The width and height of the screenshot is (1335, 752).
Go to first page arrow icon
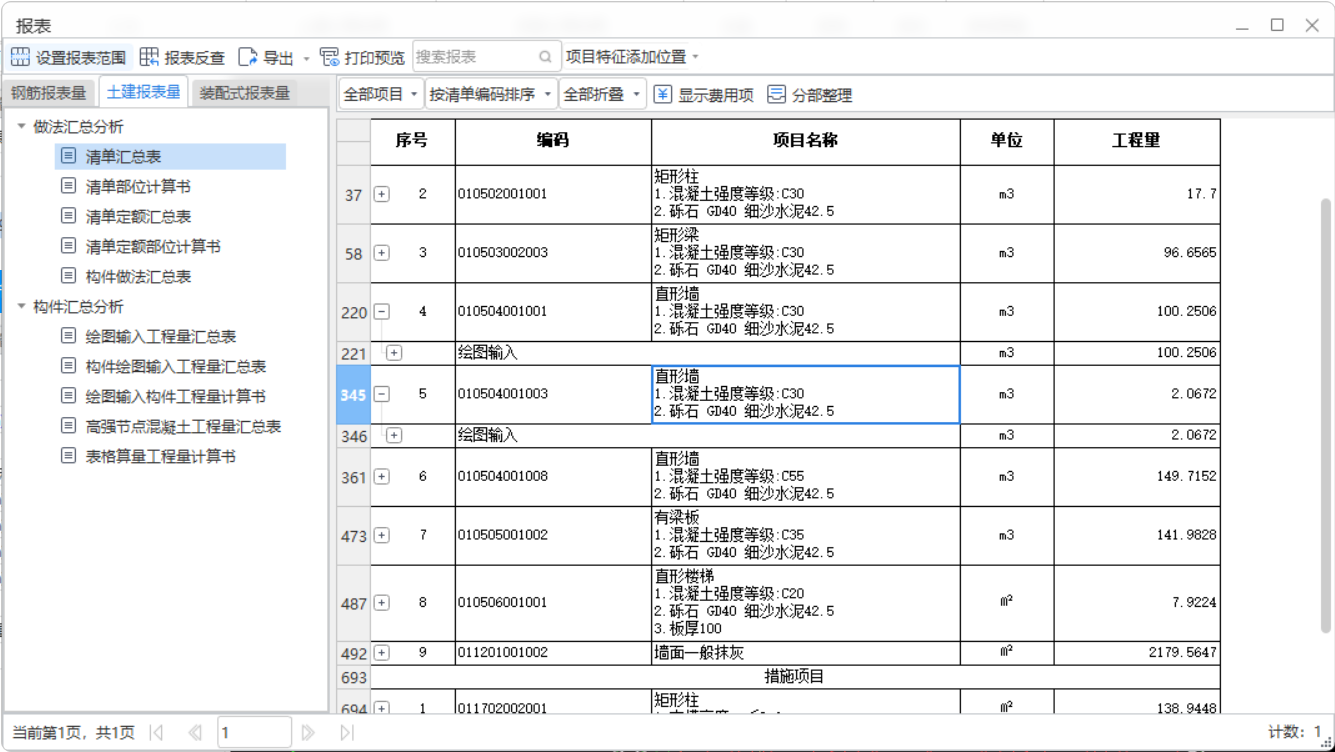tap(156, 733)
